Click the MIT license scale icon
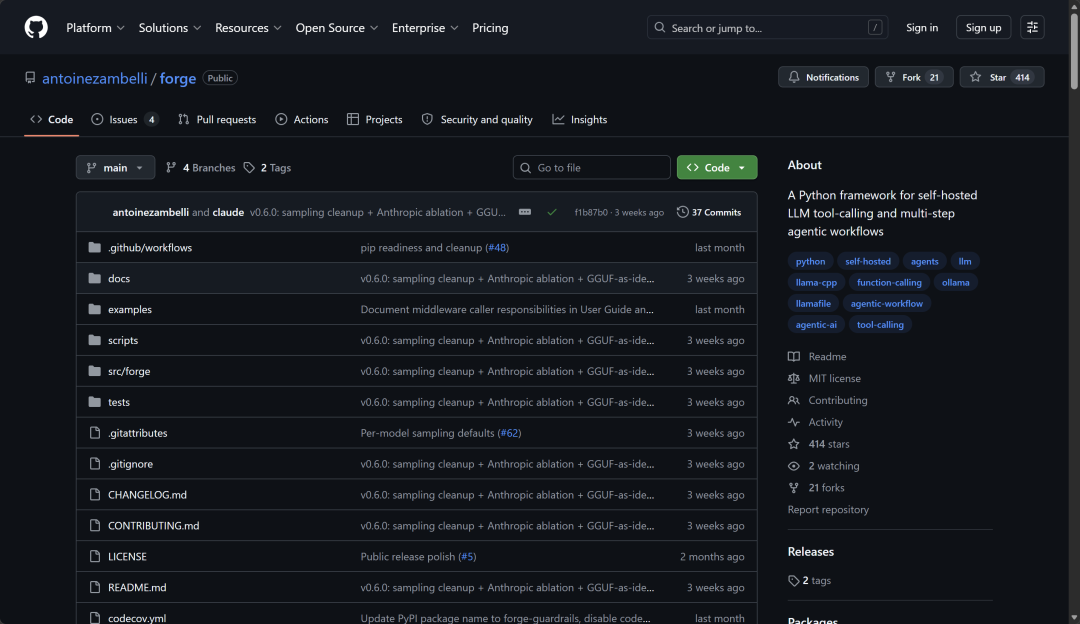1080x624 pixels. (x=793, y=378)
